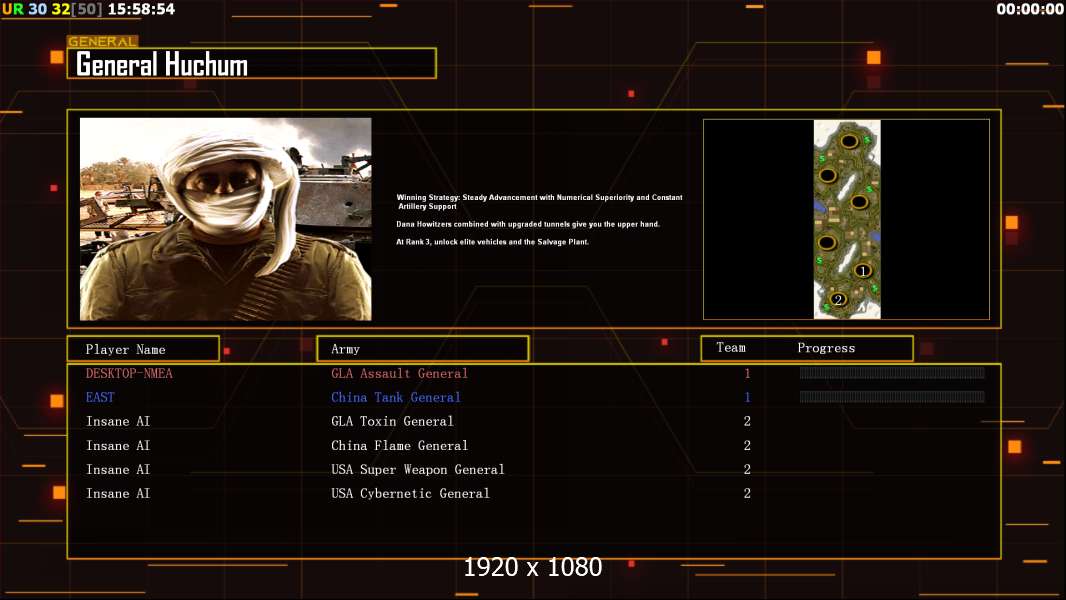
Task: Select the topmost empty start slot on minimap
Action: (x=848, y=143)
